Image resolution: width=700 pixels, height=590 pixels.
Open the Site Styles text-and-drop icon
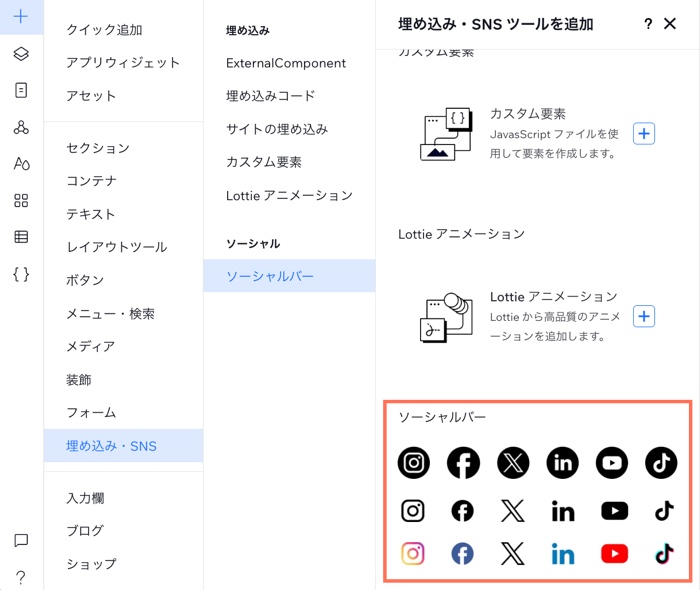21,164
